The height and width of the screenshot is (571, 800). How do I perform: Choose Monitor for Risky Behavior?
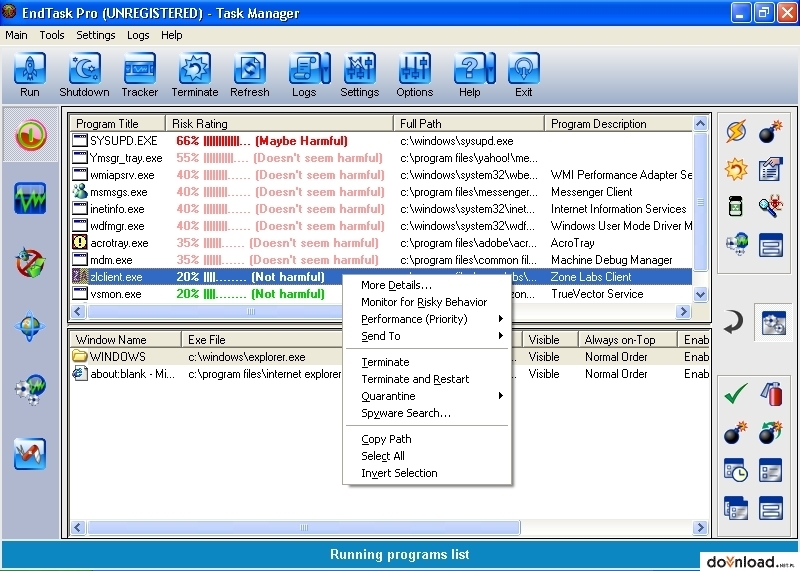[428, 302]
